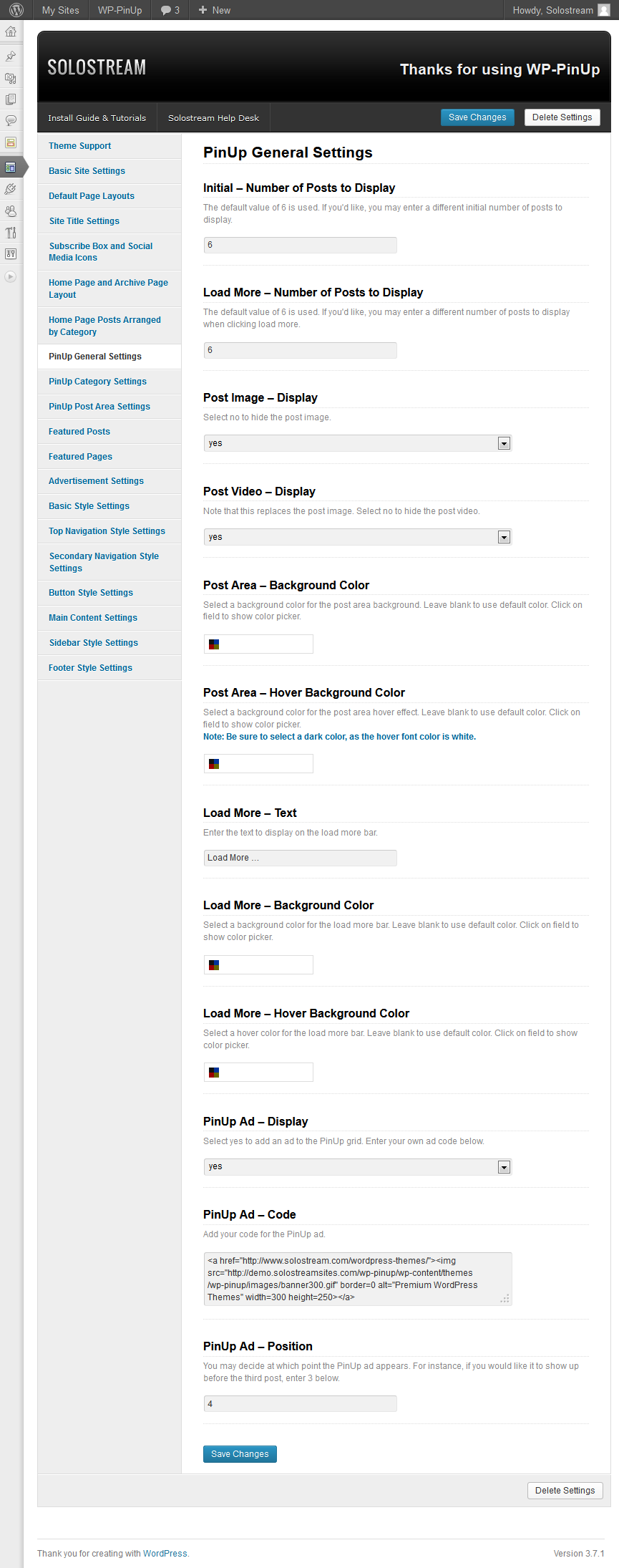
Task: Open the Pages icon in sidebar
Action: pos(11,100)
